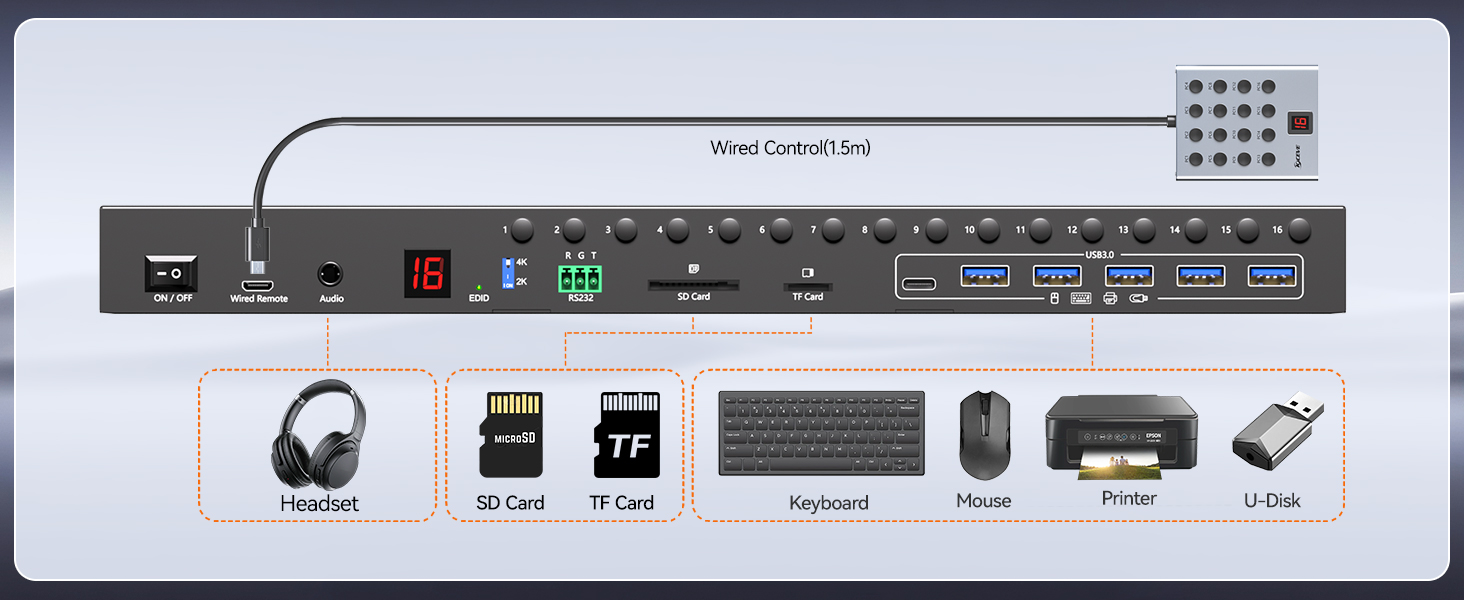Choose input button 12
Viewport: 1464px width, 600px height.
pos(1092,230)
